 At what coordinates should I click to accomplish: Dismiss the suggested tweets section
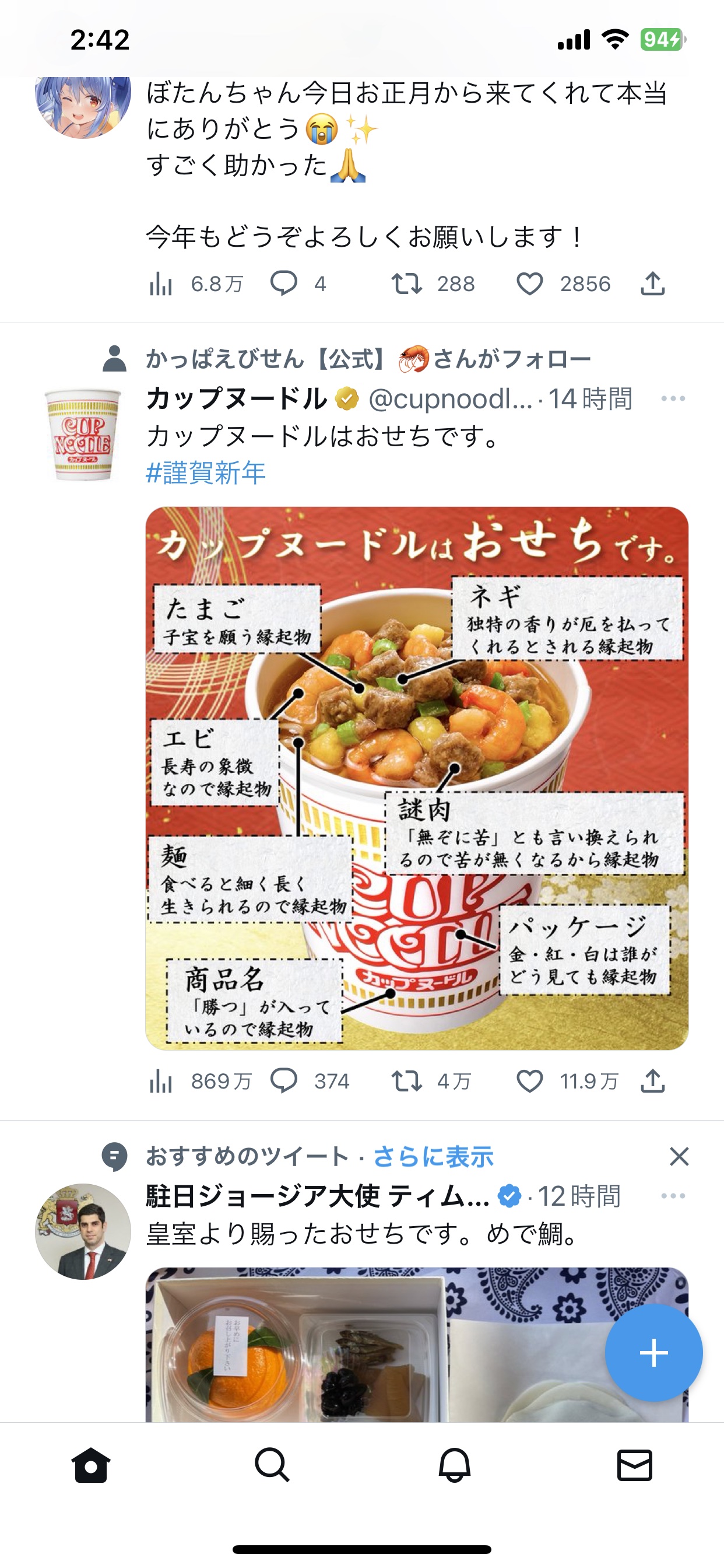pyautogui.click(x=679, y=1157)
